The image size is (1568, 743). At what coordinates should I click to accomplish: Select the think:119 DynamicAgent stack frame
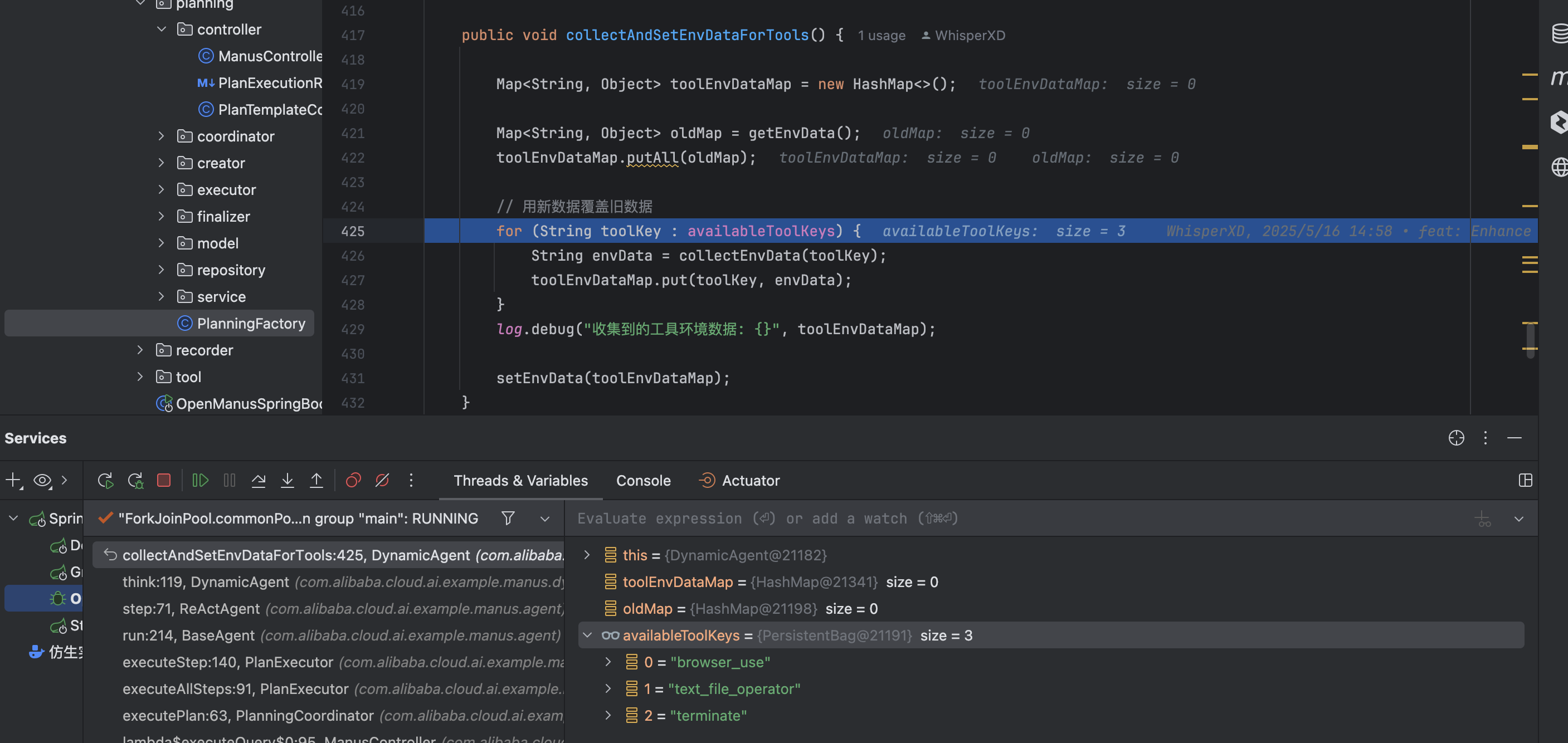click(205, 581)
